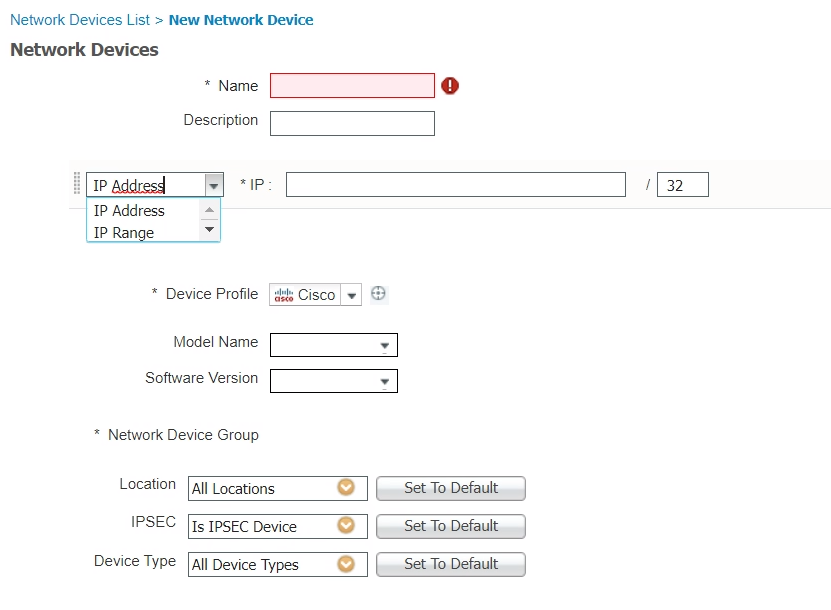Image resolution: width=831 pixels, height=610 pixels.
Task: Click Set To Default for Device Type
Action: click(450, 564)
